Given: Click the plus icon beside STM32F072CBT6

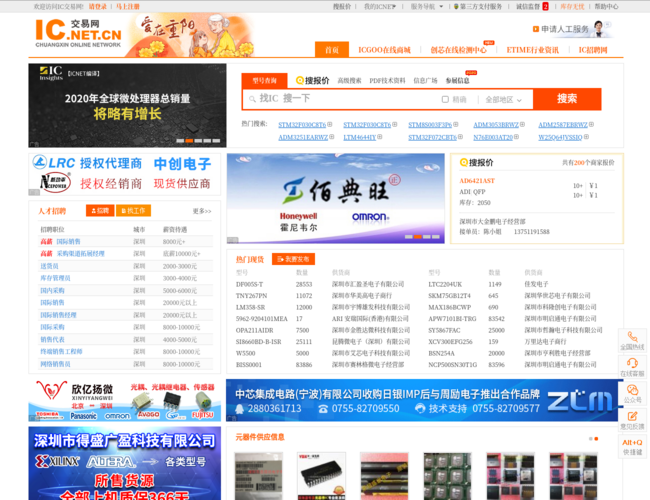Looking at the screenshot, I should [460, 137].
